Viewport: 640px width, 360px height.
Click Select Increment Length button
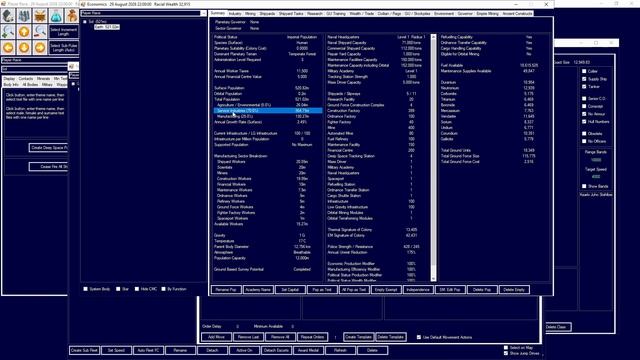(x=64, y=31)
